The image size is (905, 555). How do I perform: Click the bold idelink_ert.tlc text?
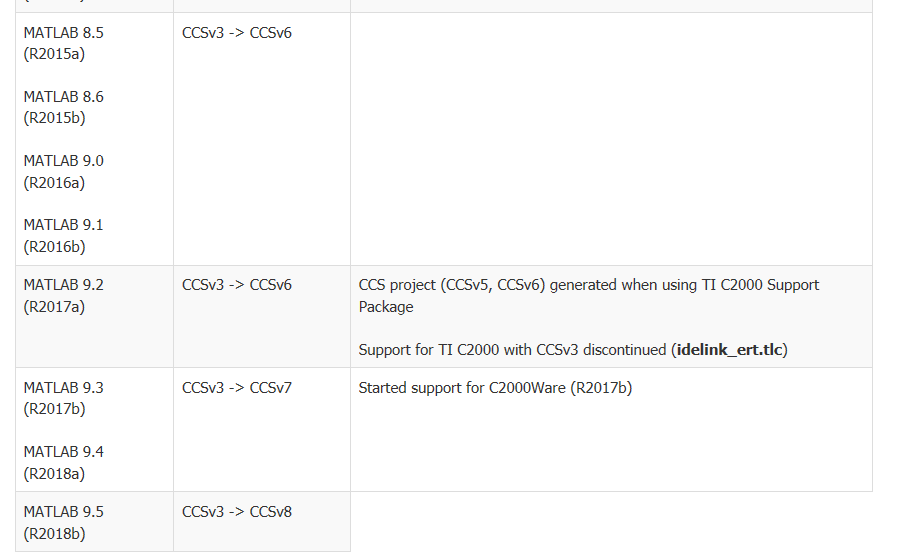pos(731,350)
